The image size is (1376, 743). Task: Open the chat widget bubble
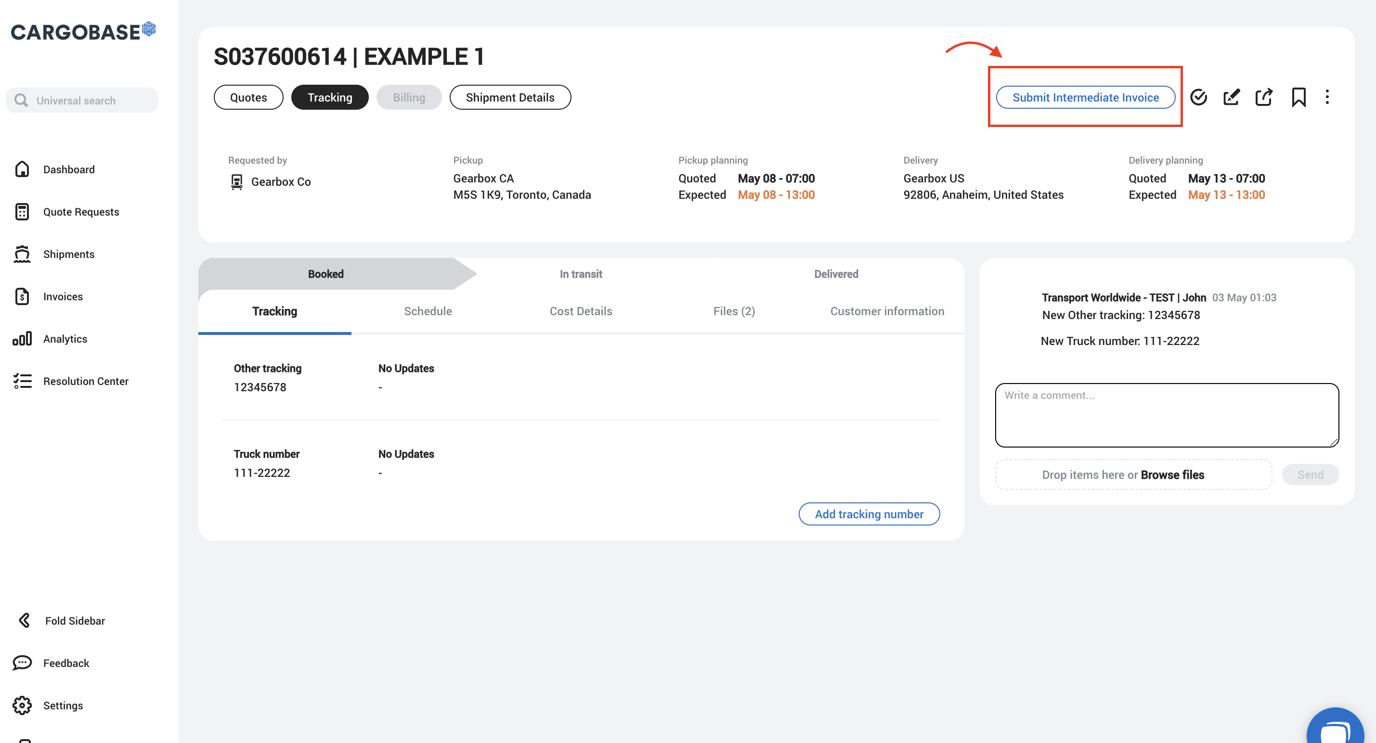coord(1335,727)
